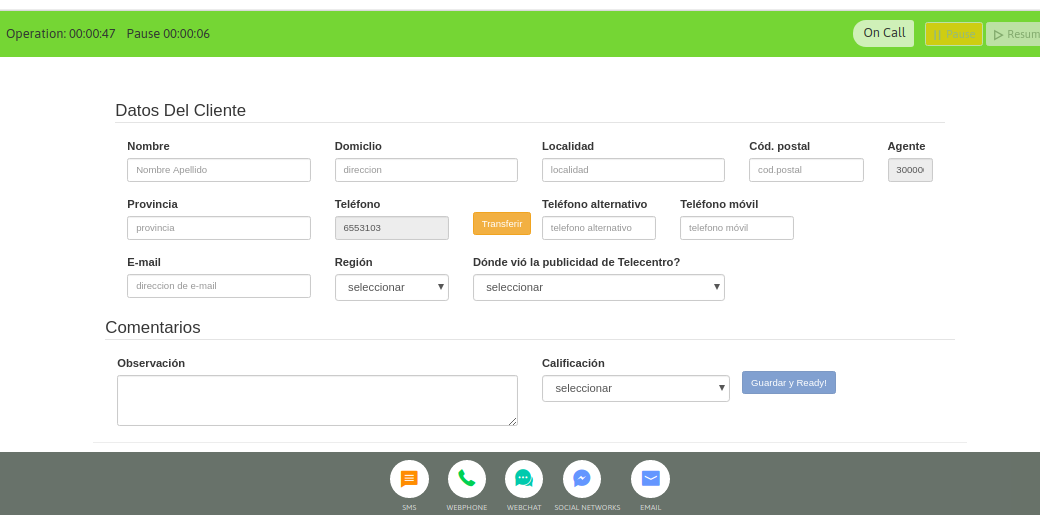Focus the Localidad input field
Screen dimensions: 1040x515
[633, 170]
